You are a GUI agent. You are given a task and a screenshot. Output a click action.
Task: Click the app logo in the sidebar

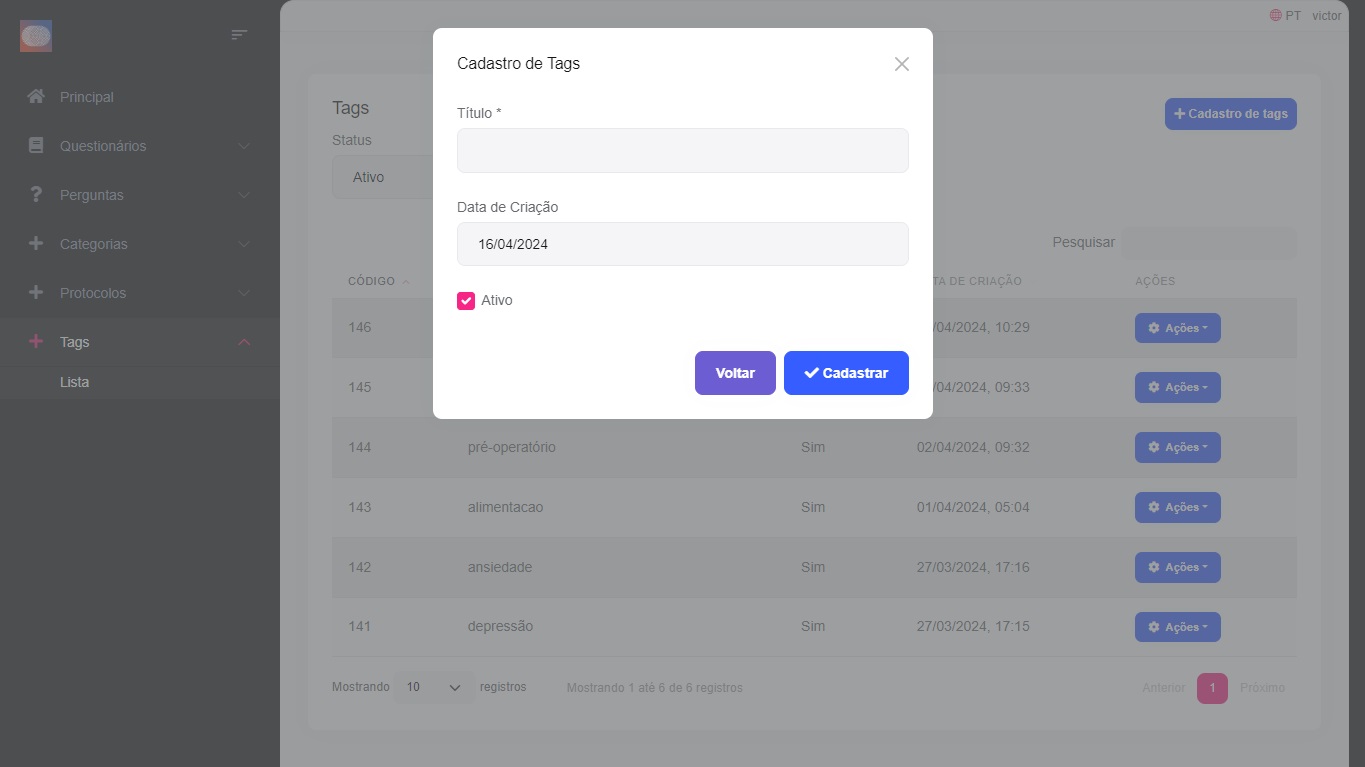coord(36,36)
